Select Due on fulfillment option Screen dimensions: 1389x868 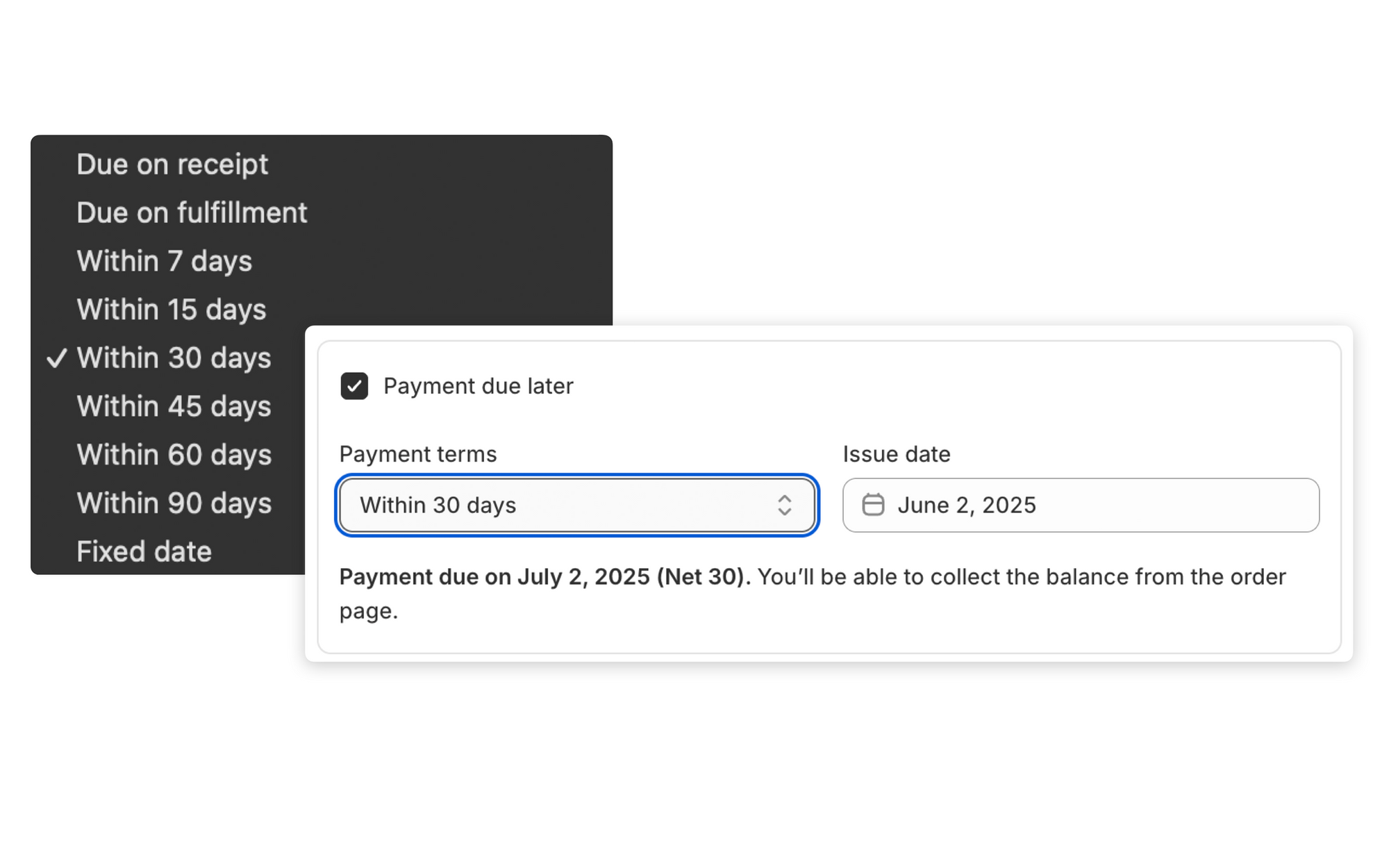192,213
